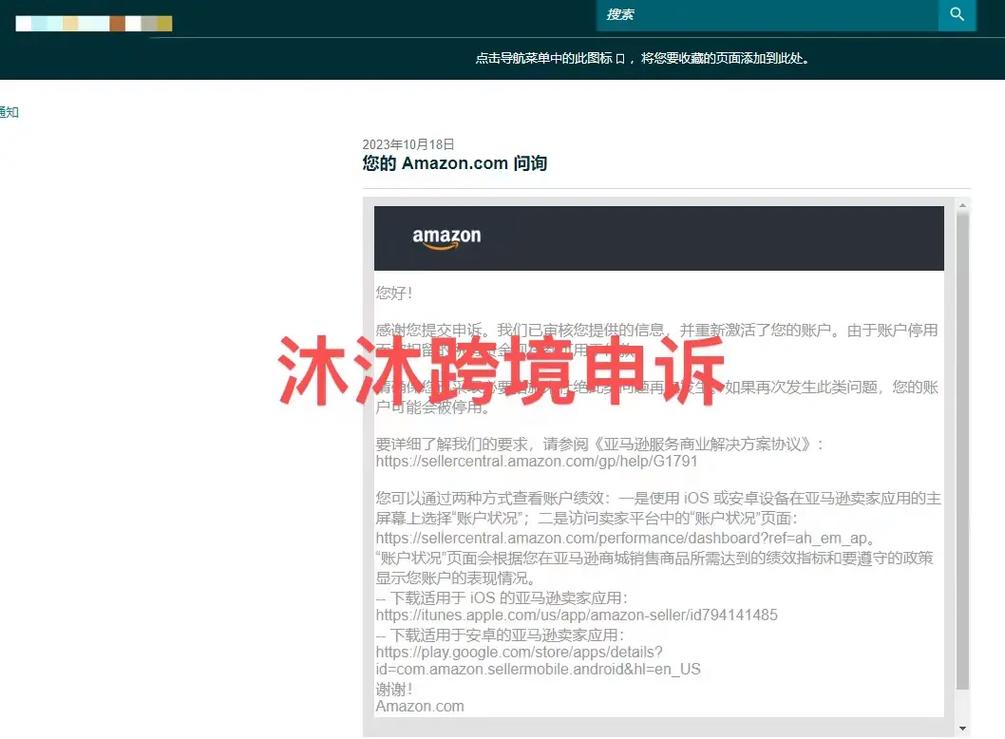Click the pixelated store logo at top left

tap(94, 24)
